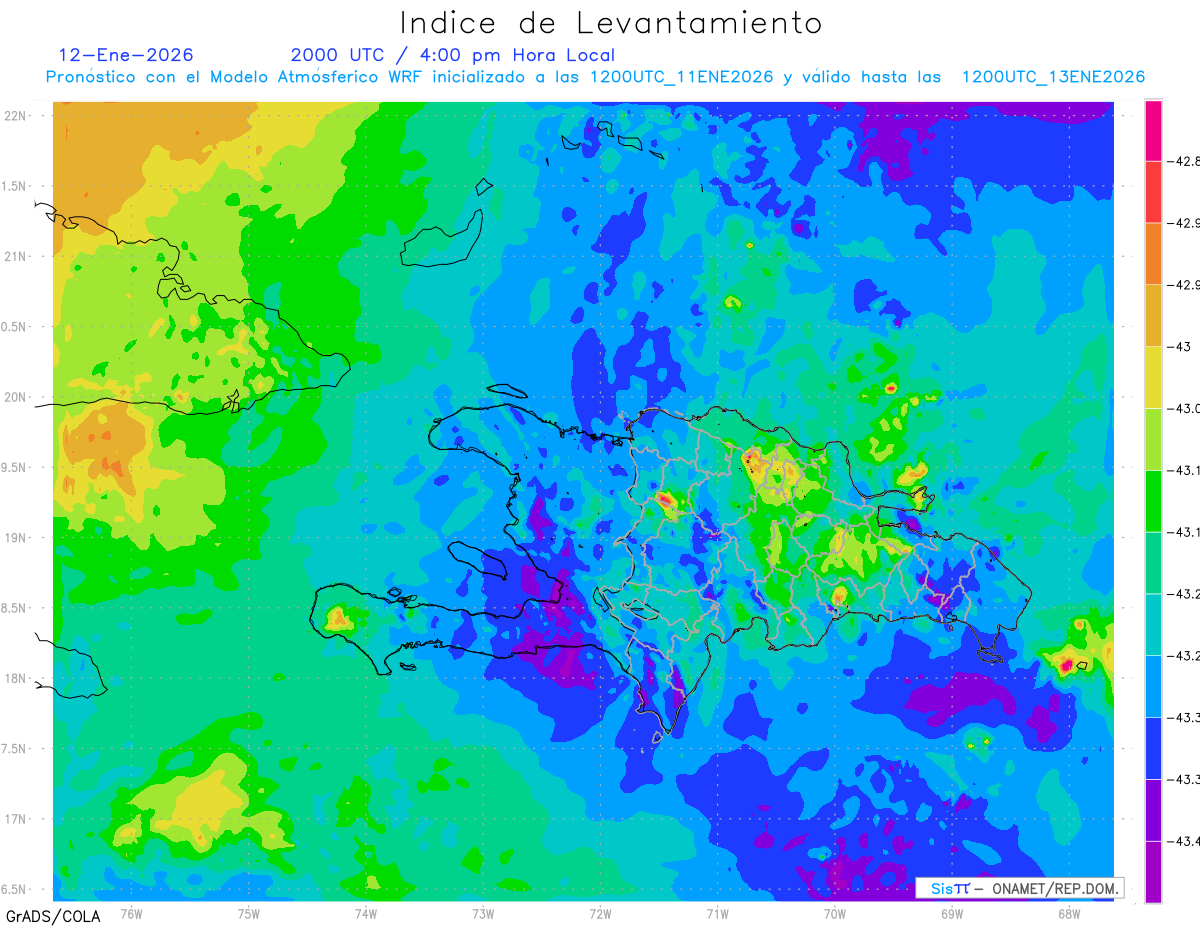1200x927 pixels.
Task: Select the '-43' legend value
Action: click(1179, 346)
